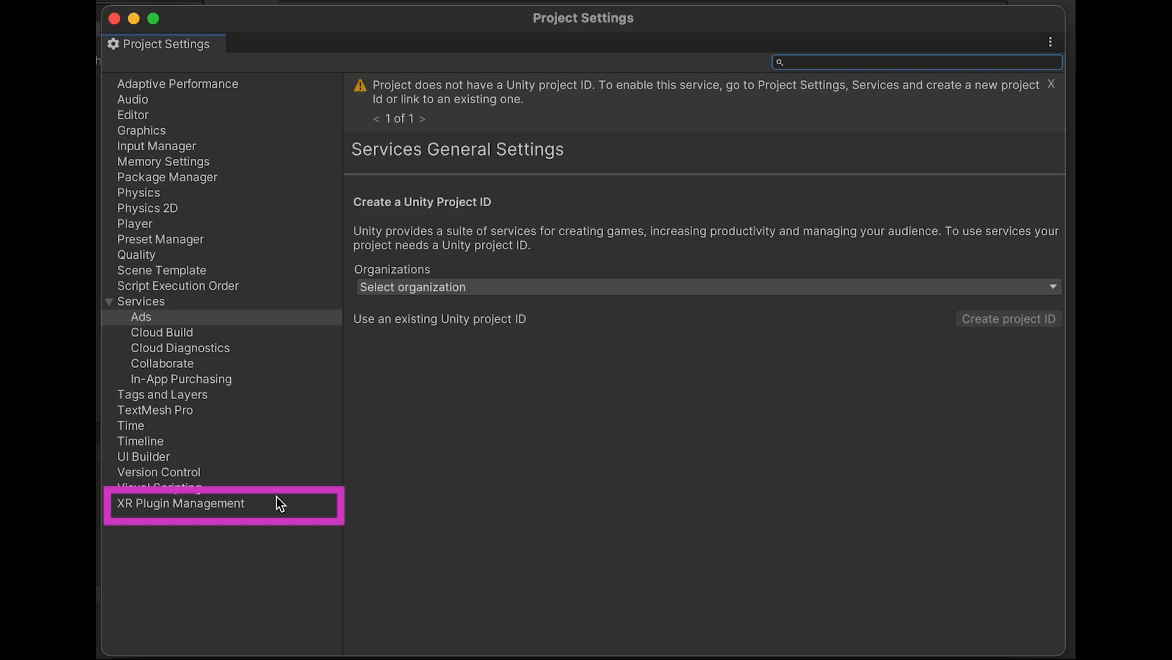
Task: Select Package Manager settings
Action: [167, 178]
